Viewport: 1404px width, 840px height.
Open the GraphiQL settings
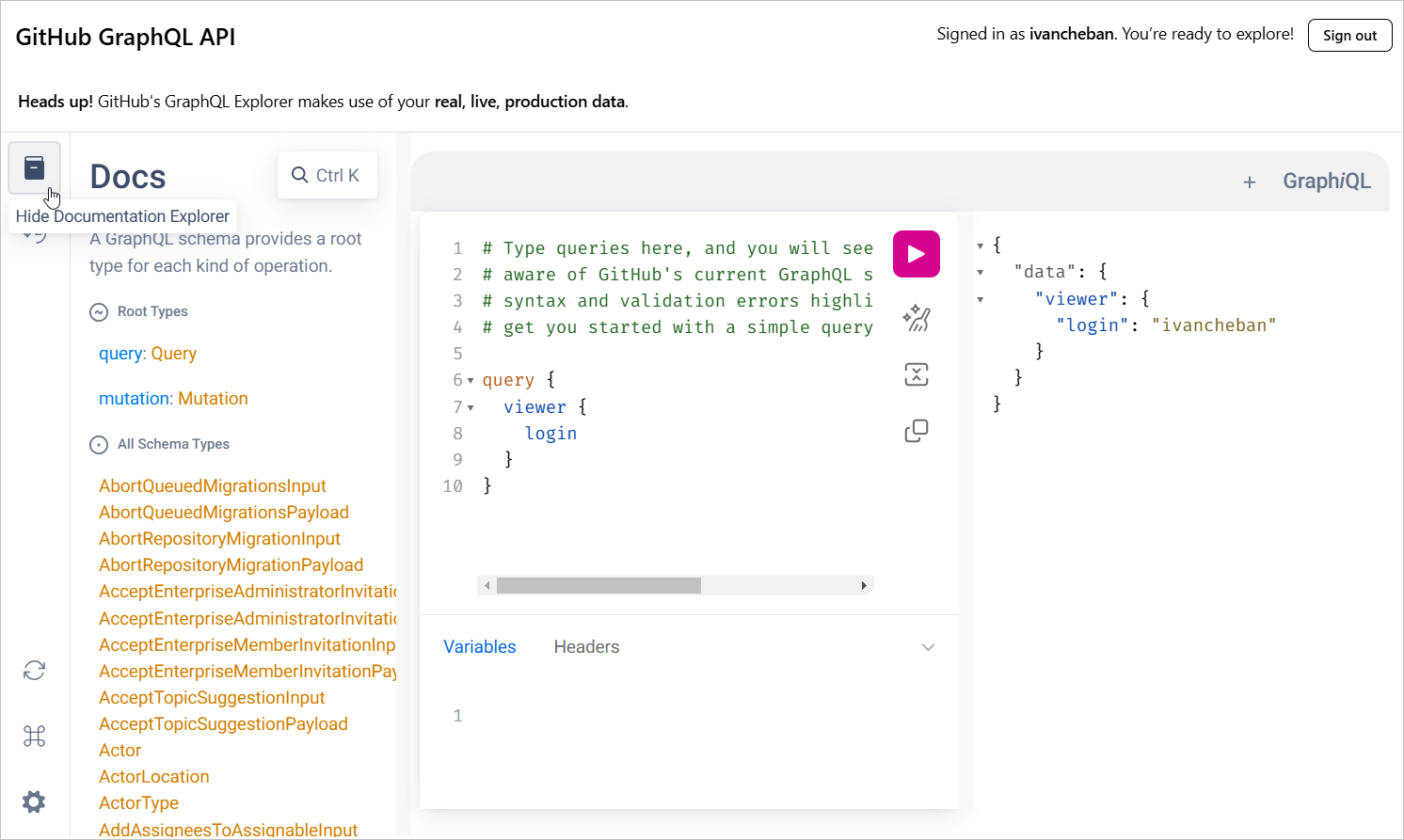(x=34, y=801)
